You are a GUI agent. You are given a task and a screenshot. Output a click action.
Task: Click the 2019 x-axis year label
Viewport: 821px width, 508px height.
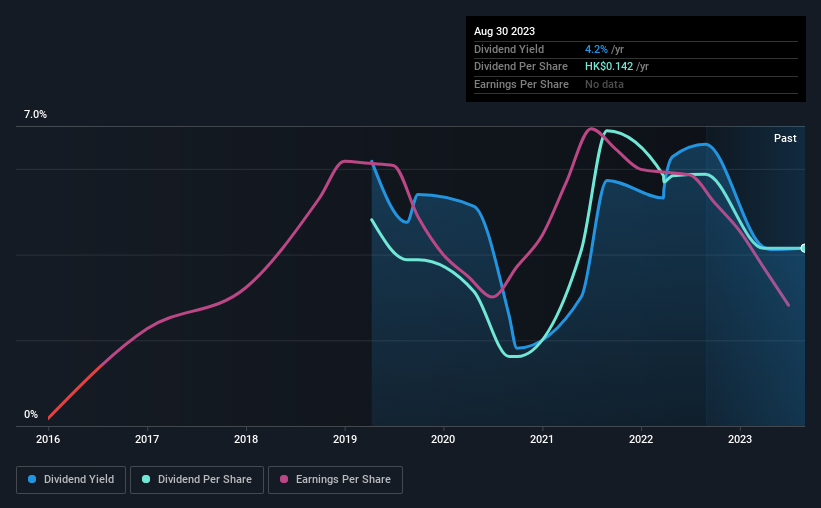(x=345, y=439)
